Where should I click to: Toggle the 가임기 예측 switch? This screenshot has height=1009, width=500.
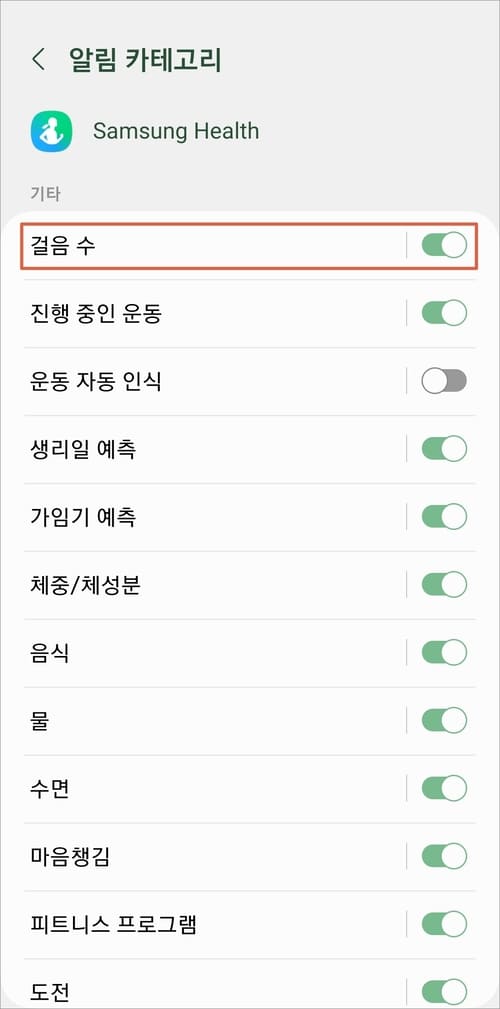[x=444, y=517]
